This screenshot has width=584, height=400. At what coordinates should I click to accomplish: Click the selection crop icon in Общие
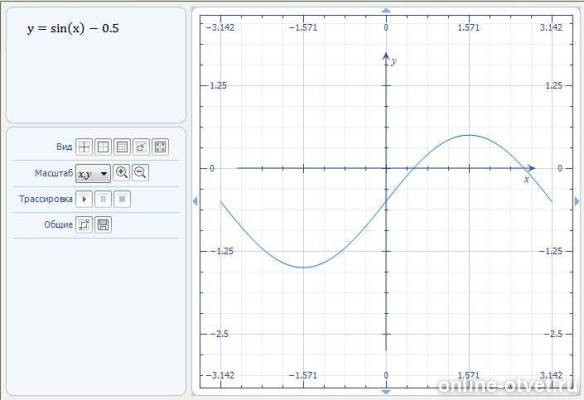click(84, 225)
